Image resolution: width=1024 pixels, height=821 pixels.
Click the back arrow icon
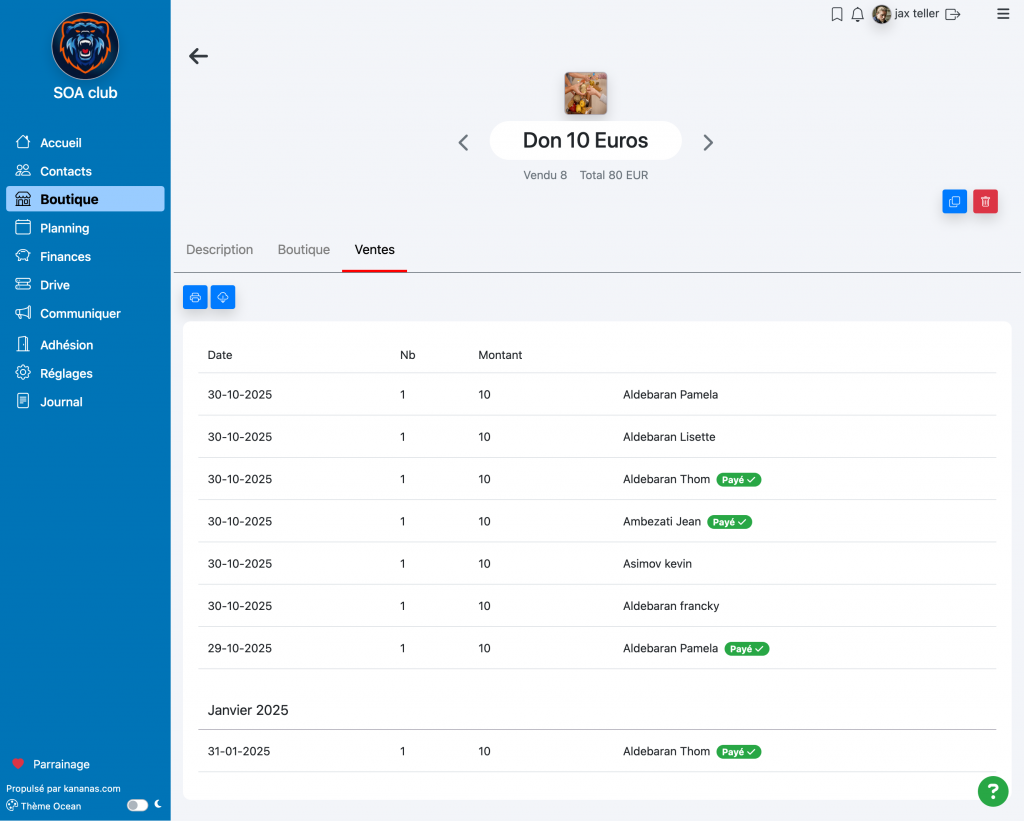point(198,56)
